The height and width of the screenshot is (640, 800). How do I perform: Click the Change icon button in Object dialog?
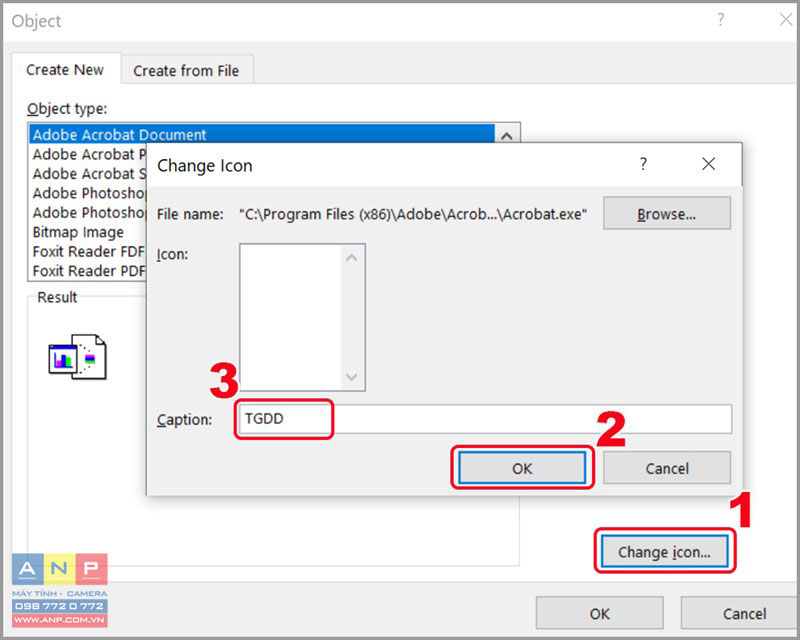[664, 552]
